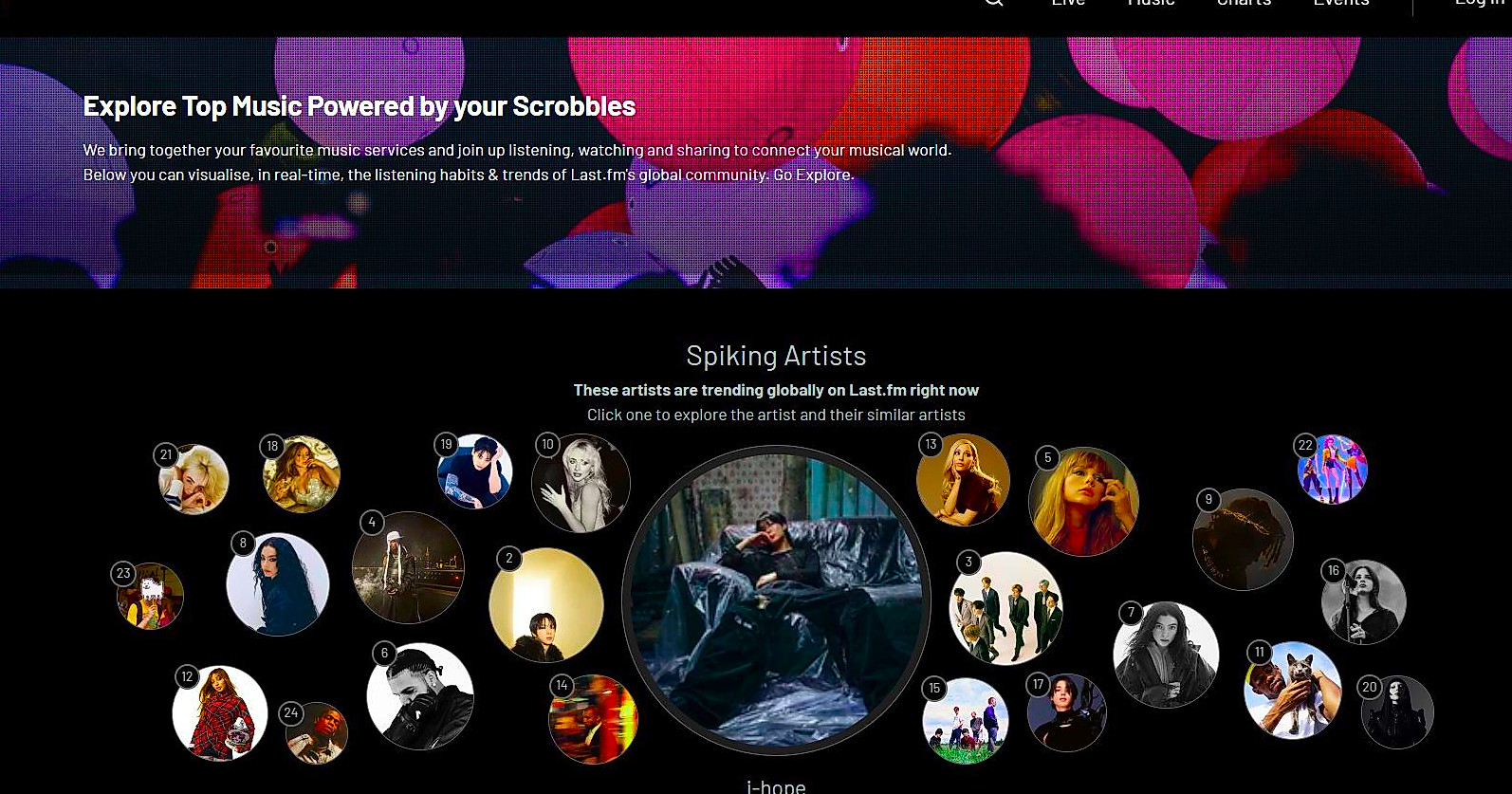Screen dimensions: 1512x794
Task: Go to the Music section
Action: pos(1151,3)
